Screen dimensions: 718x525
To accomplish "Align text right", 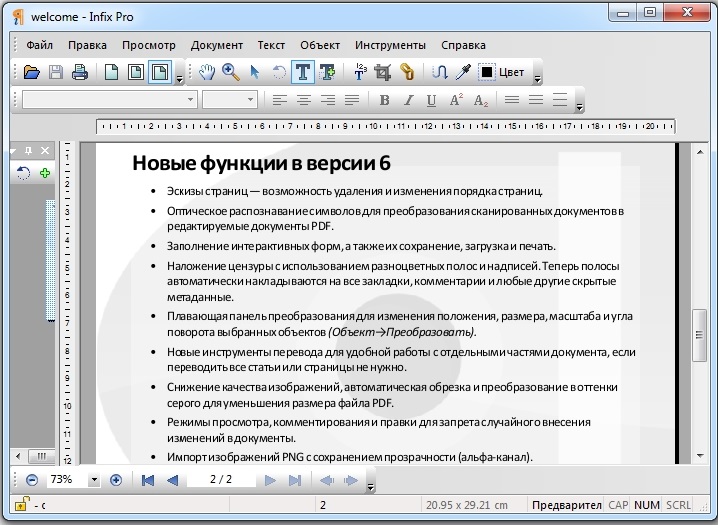I will pos(328,100).
